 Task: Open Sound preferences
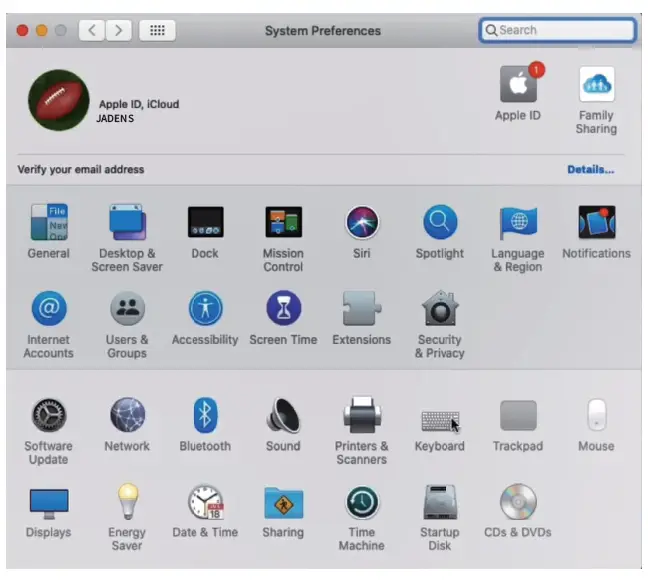point(284,415)
